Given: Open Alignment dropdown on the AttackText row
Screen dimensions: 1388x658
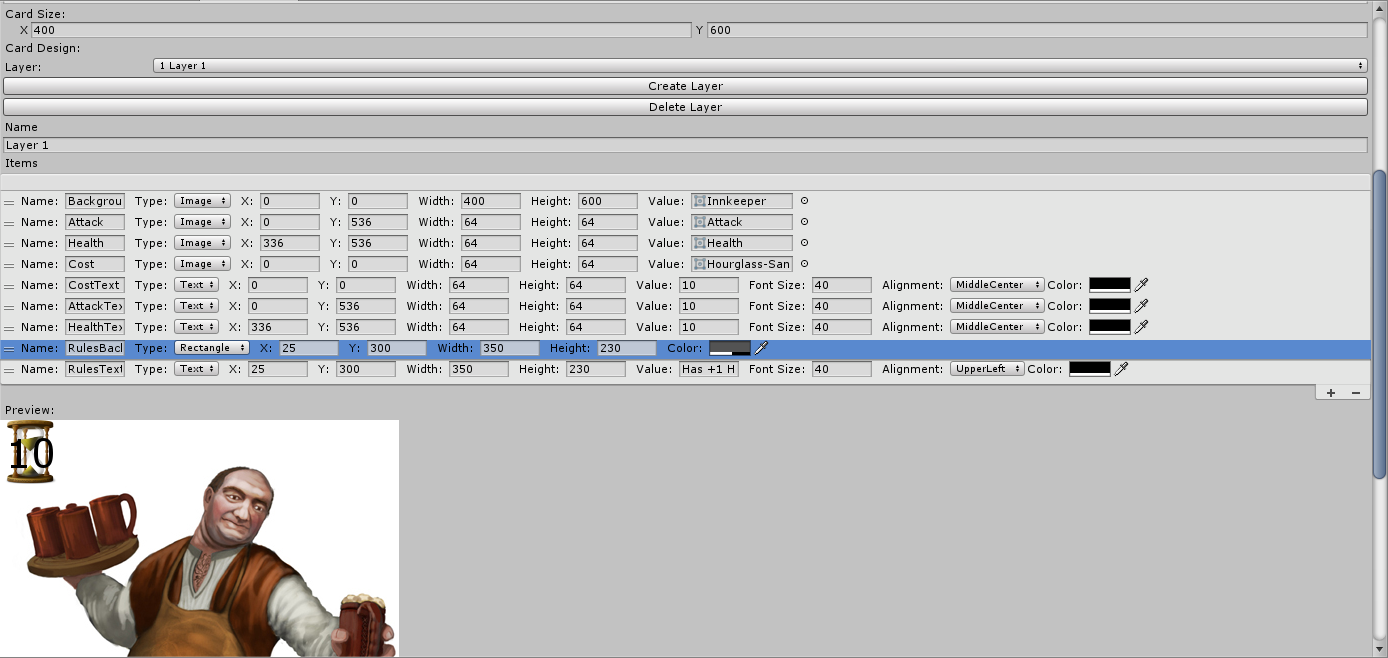Looking at the screenshot, I should (997, 306).
